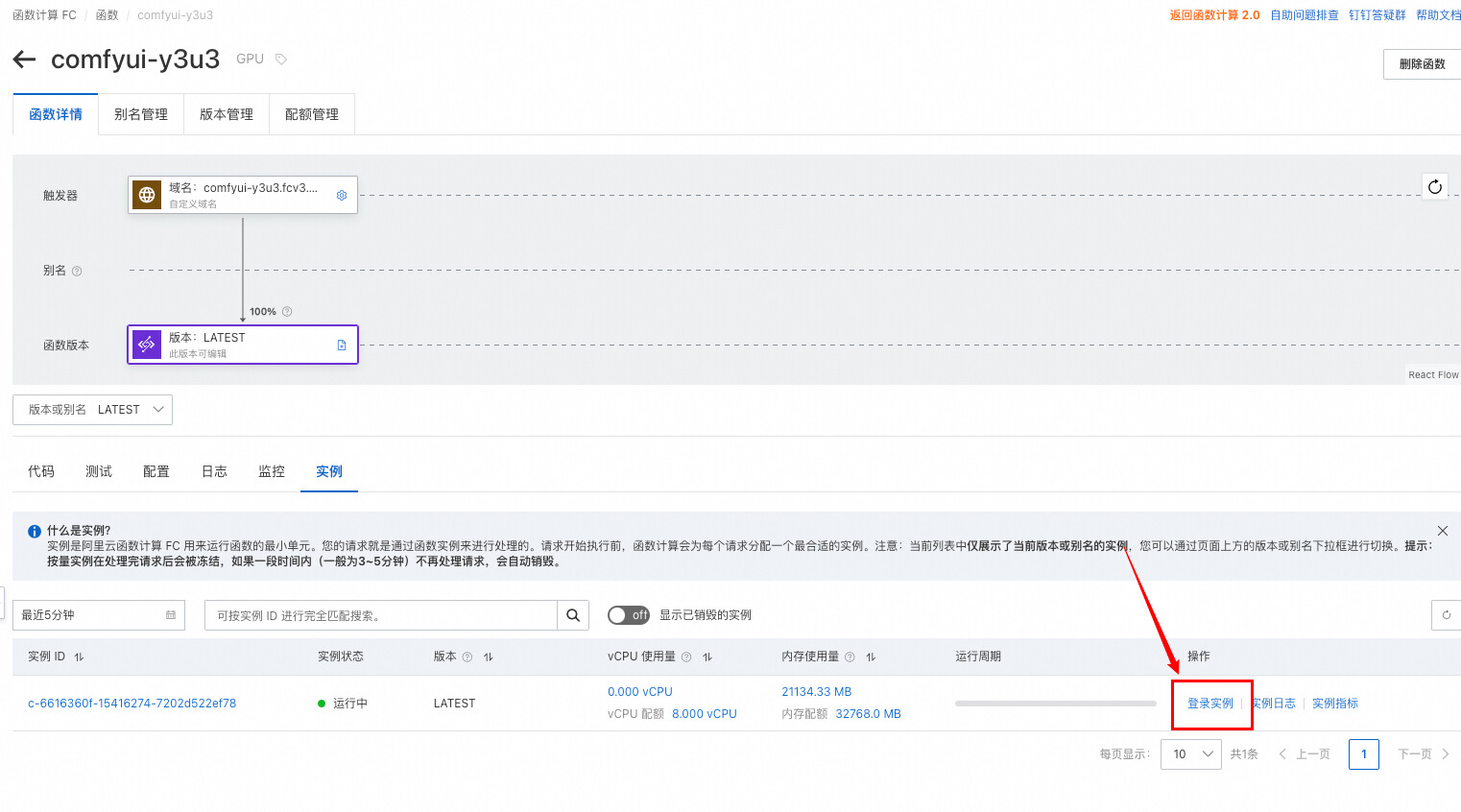Open the 监控 tab

pos(272,471)
